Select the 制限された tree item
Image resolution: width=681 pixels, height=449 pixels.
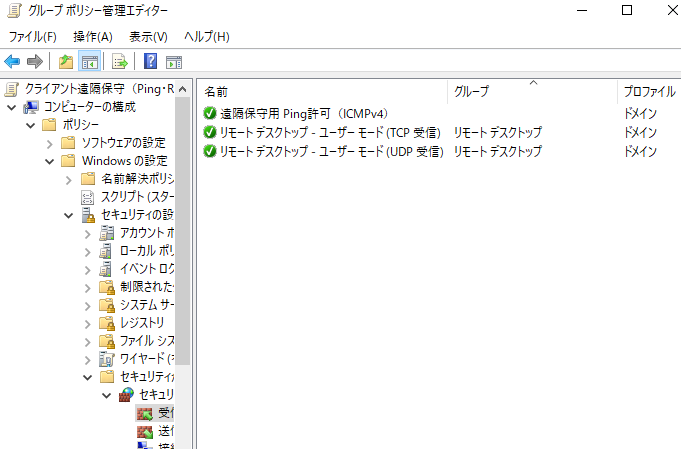tap(147, 287)
